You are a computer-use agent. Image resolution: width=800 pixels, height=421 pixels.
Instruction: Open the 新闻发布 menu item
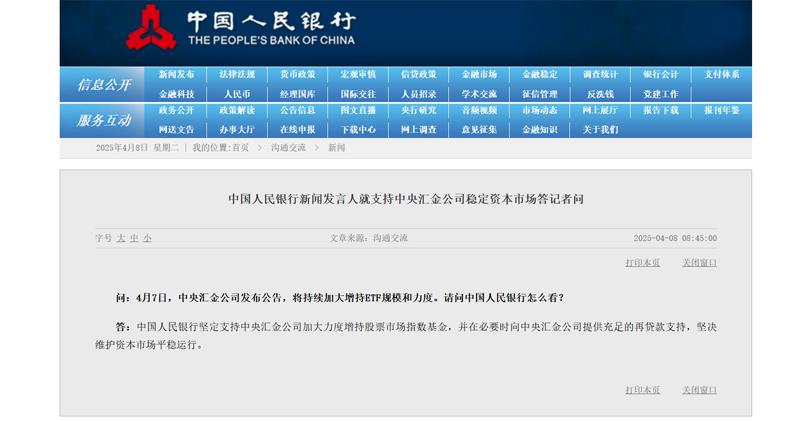click(176, 75)
